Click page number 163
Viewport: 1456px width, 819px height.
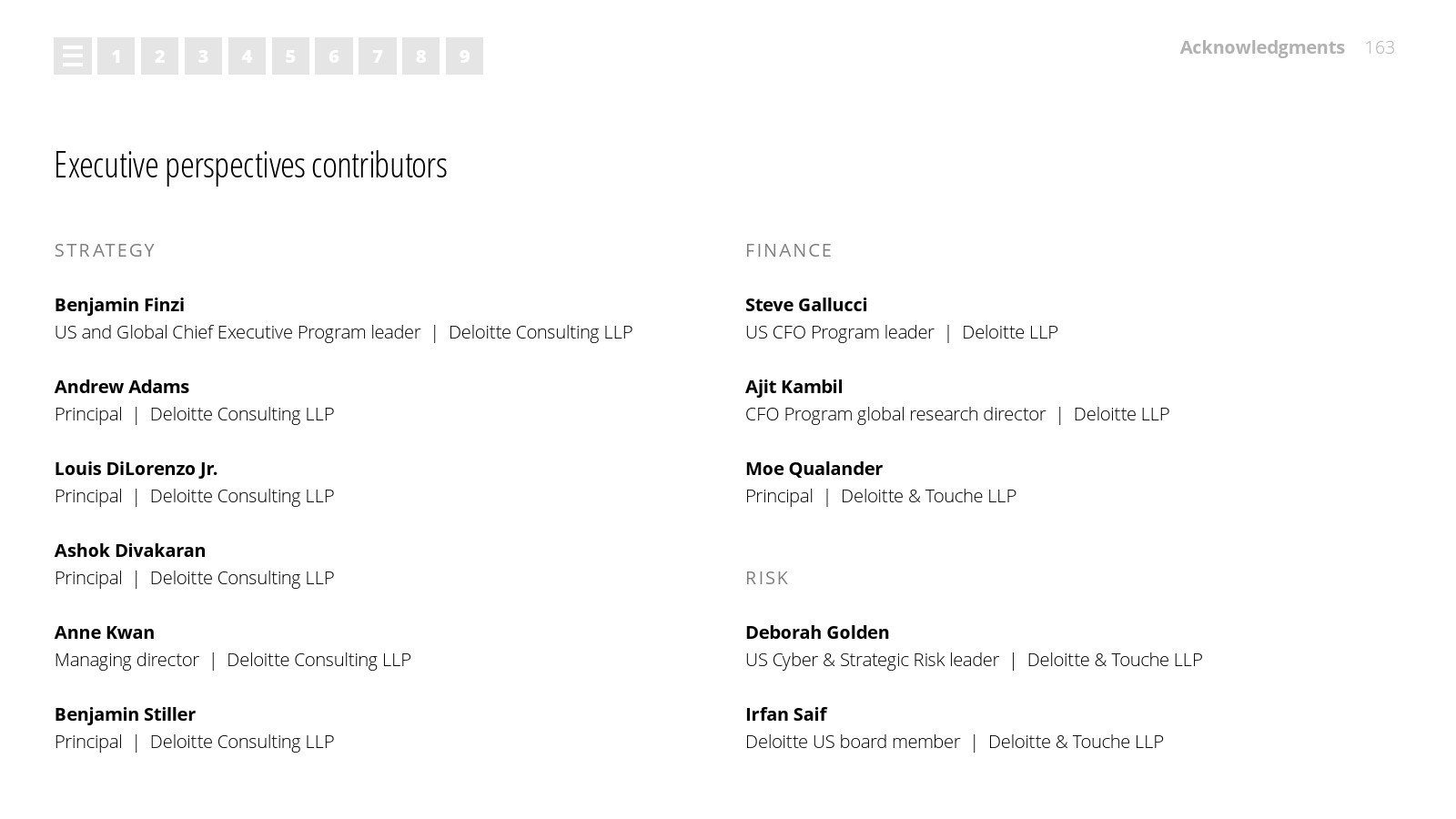tap(1380, 47)
